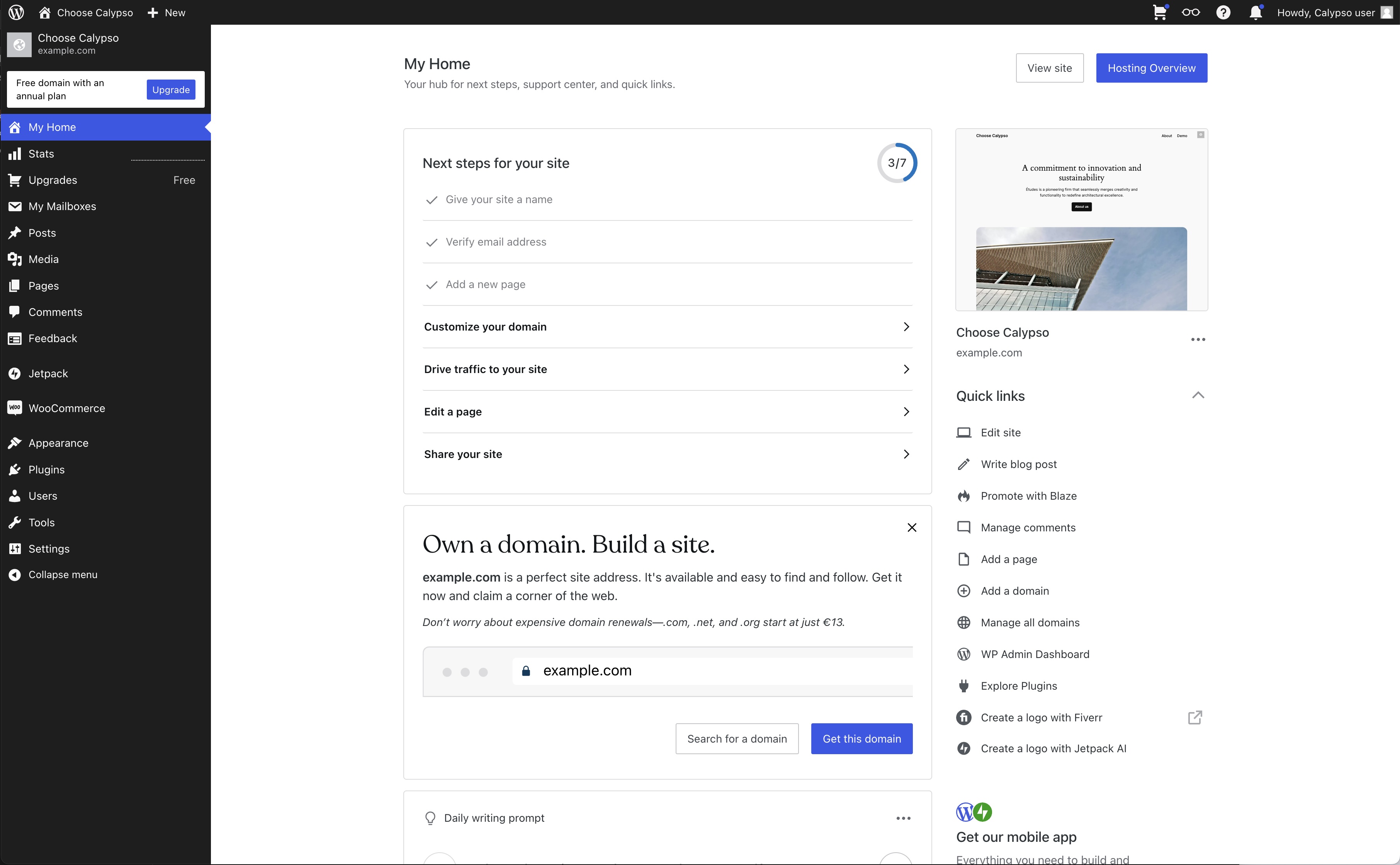Open WooCommerce in the sidebar menu
The height and width of the screenshot is (865, 1400).
pos(66,409)
